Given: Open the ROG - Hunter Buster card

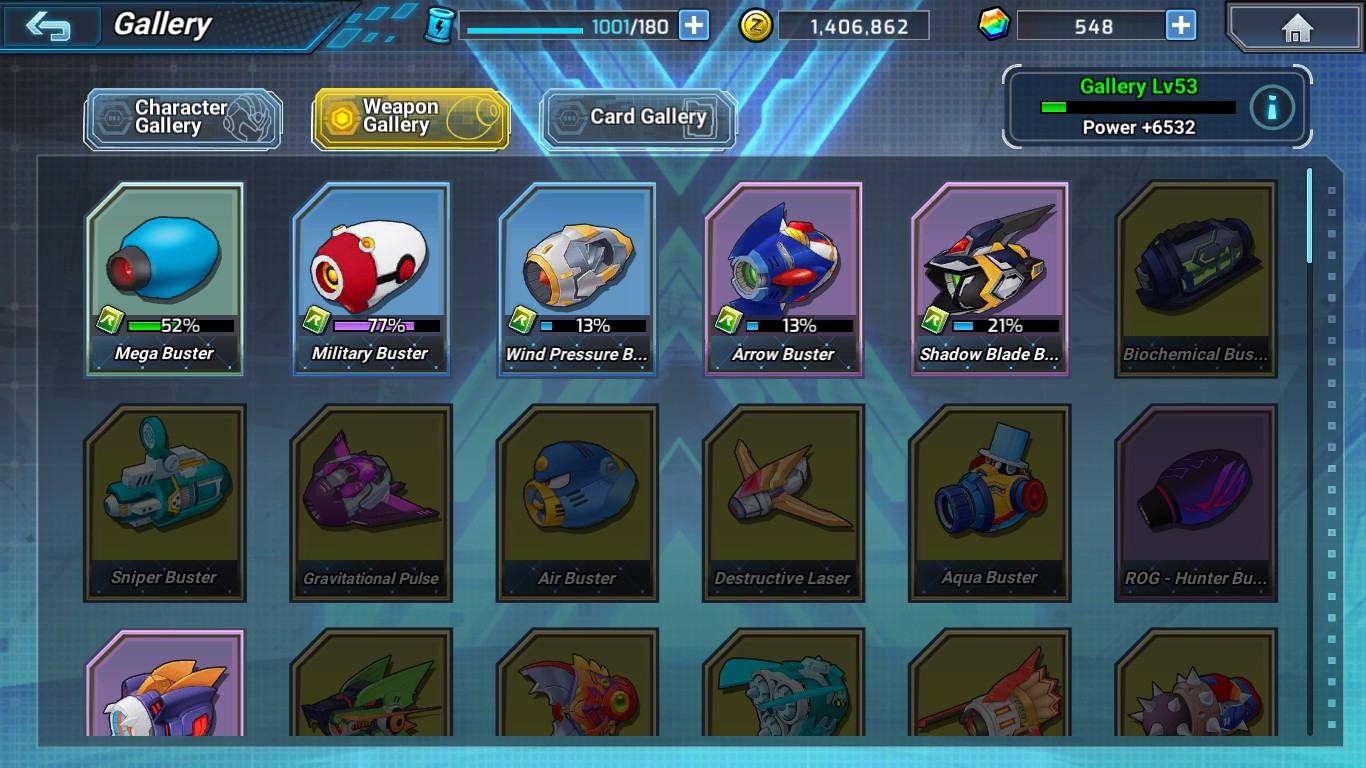Looking at the screenshot, I should pyautogui.click(x=1196, y=503).
